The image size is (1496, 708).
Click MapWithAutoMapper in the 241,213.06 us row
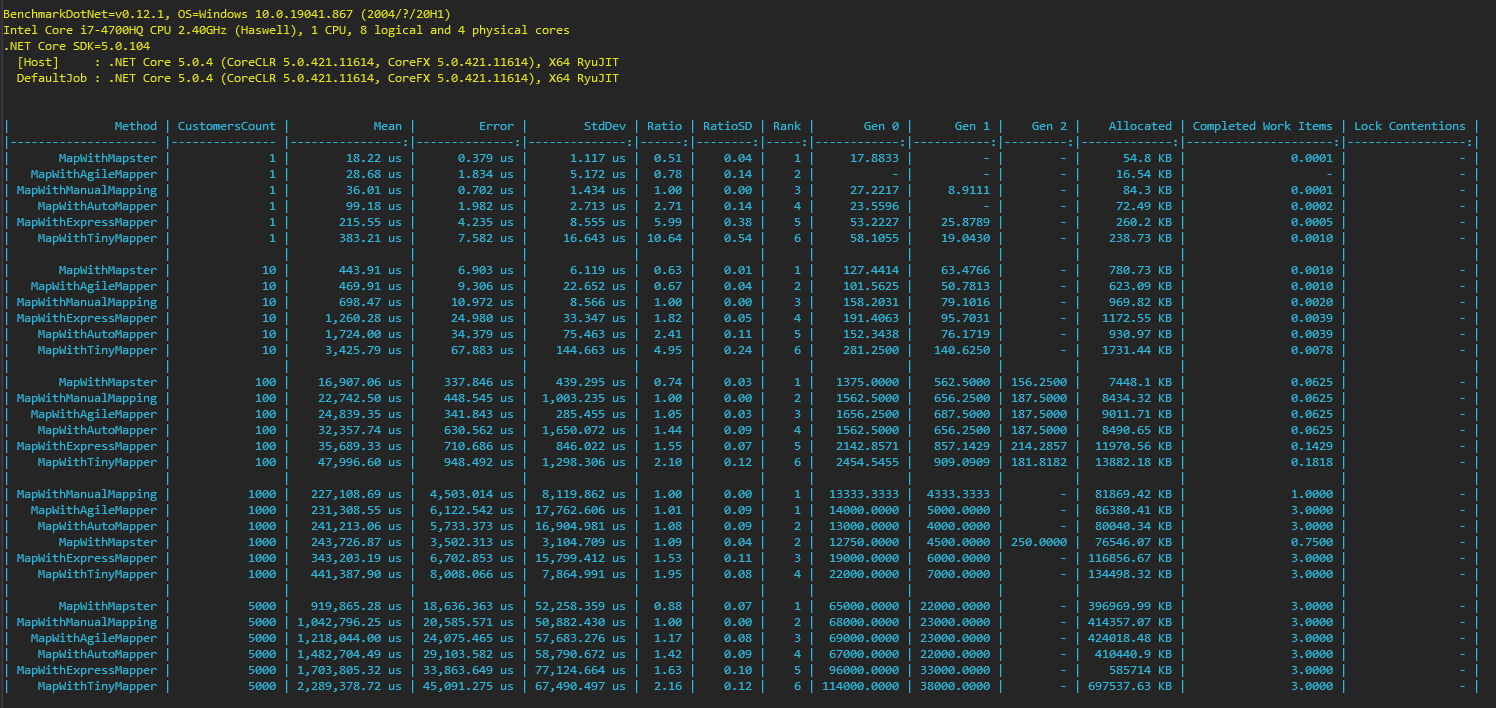(x=97, y=526)
